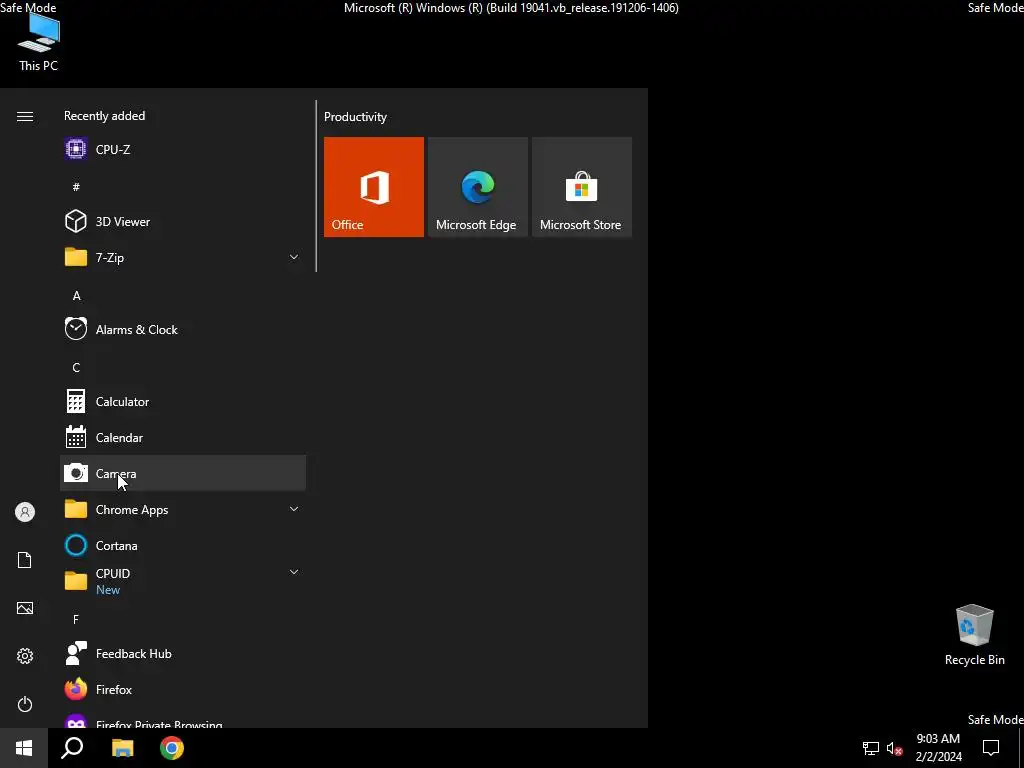1024x768 pixels.
Task: Open File Explorer from taskbar
Action: click(x=122, y=748)
